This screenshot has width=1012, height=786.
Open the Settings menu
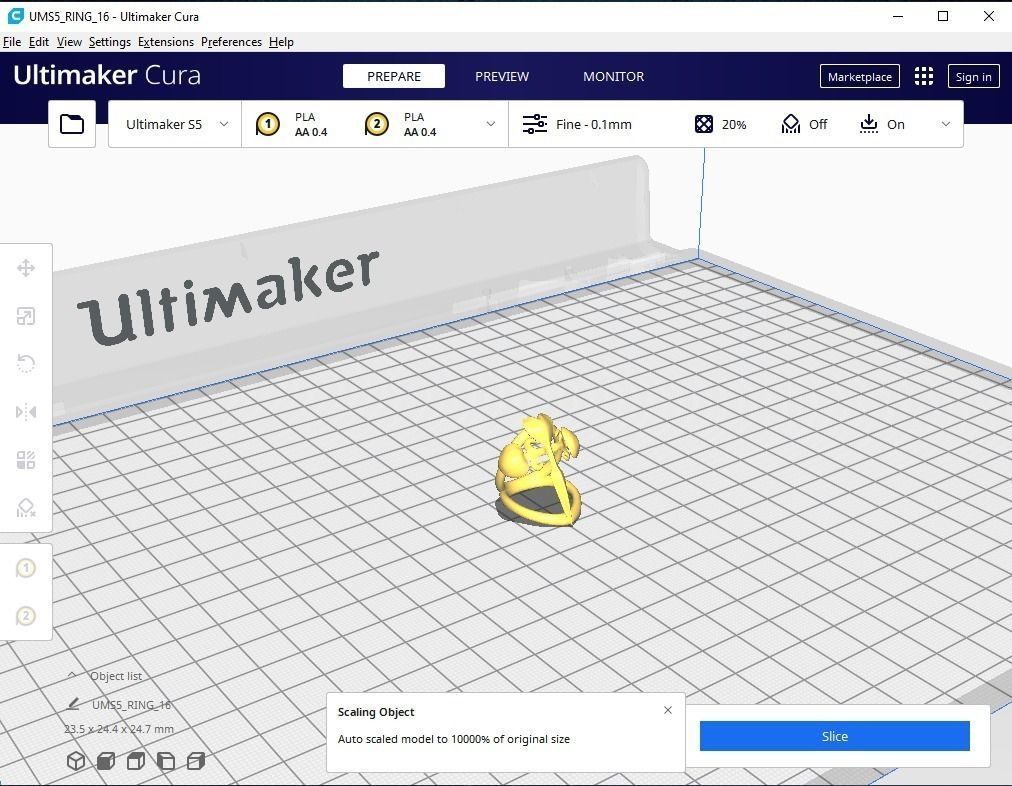[x=110, y=42]
